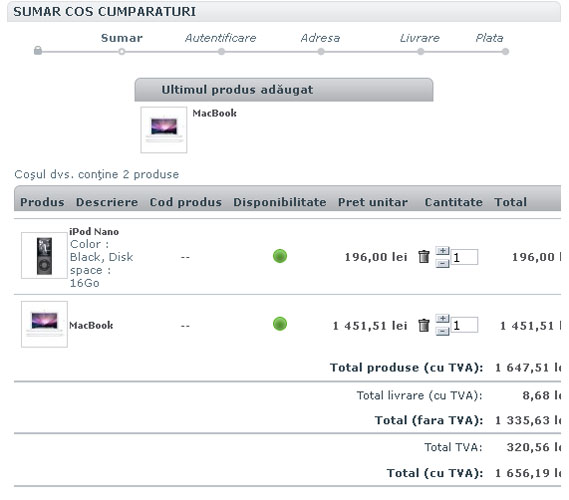Go to the Plata checkout step
Screen dimensions: 569x500
[x=490, y=38]
